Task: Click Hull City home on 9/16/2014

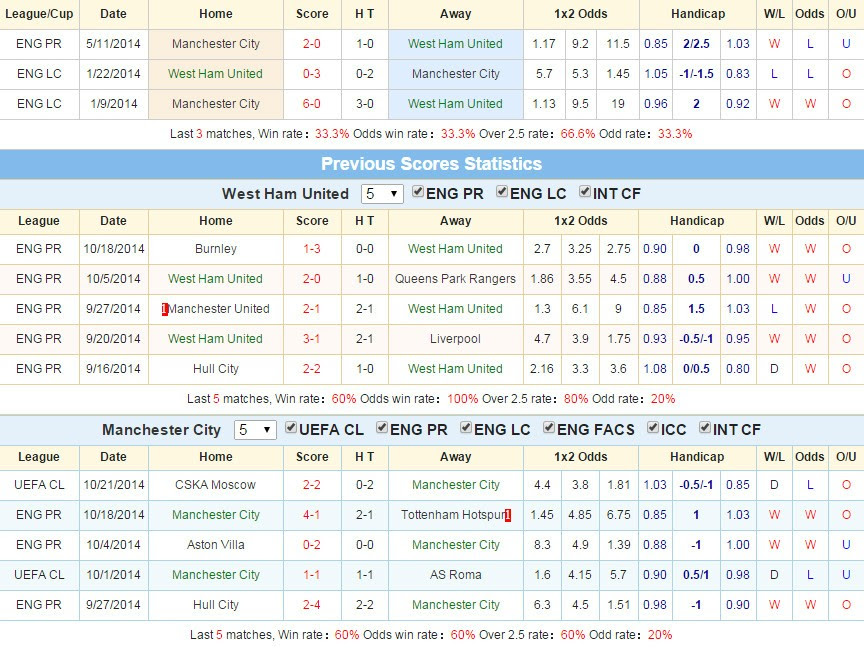Action: coord(215,369)
